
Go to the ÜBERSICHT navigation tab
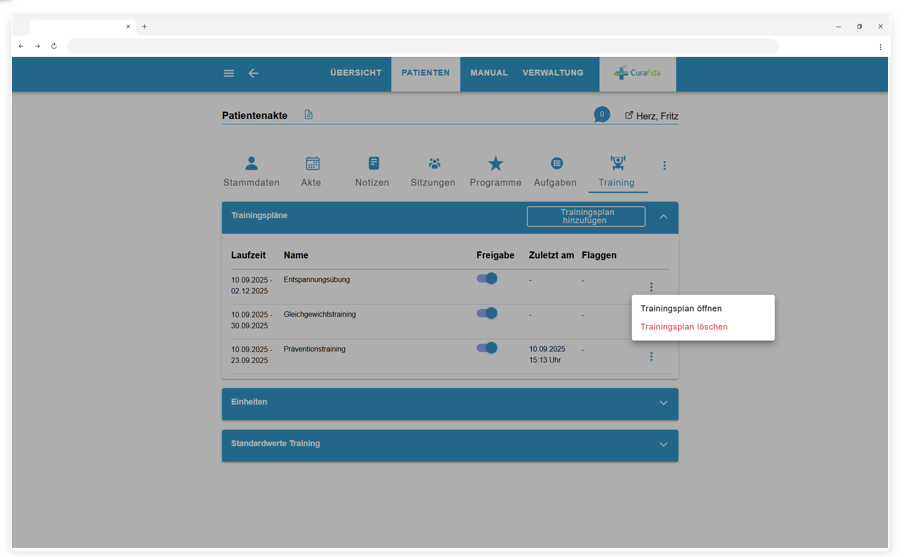tap(356, 73)
